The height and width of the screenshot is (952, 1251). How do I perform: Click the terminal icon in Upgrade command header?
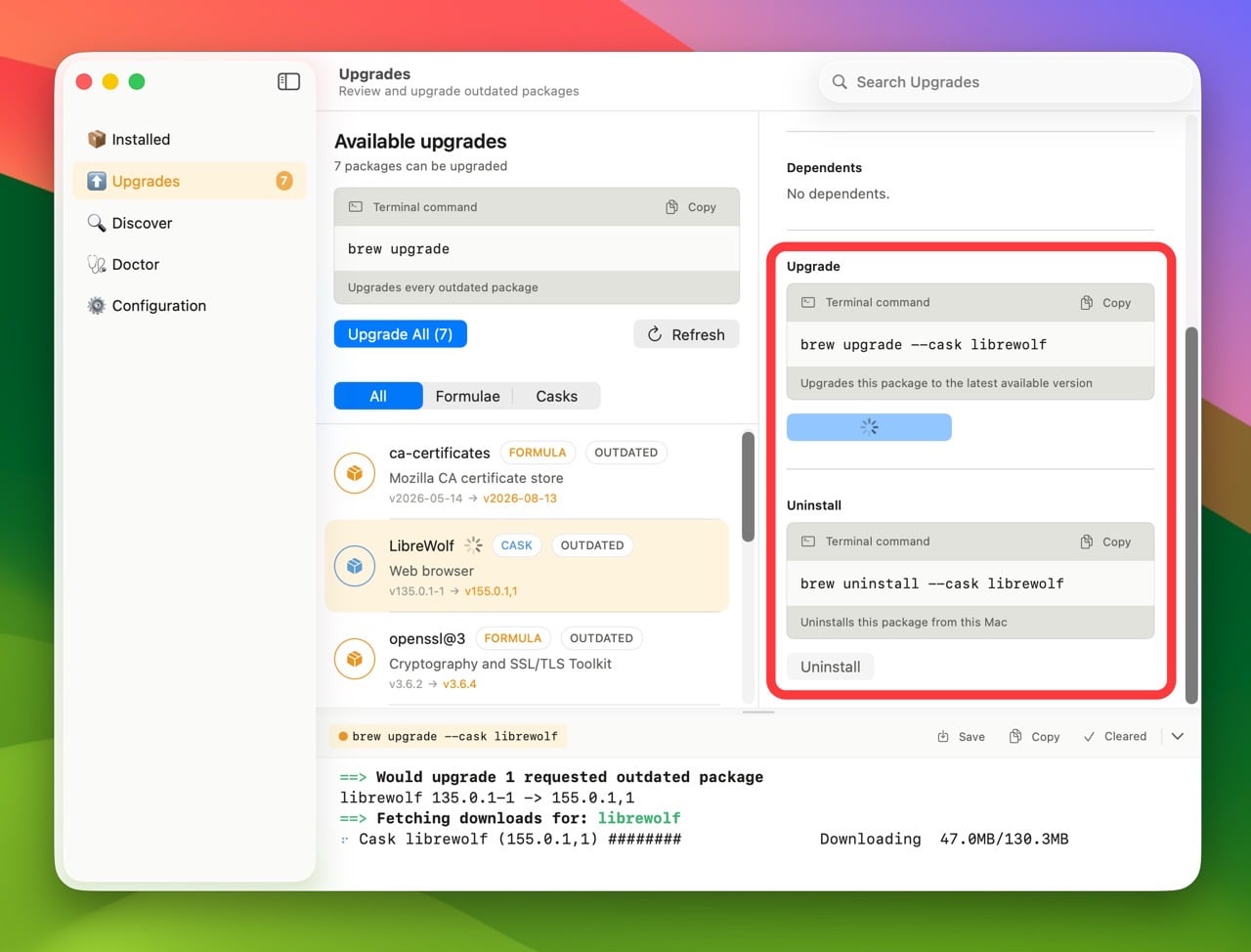(x=808, y=303)
